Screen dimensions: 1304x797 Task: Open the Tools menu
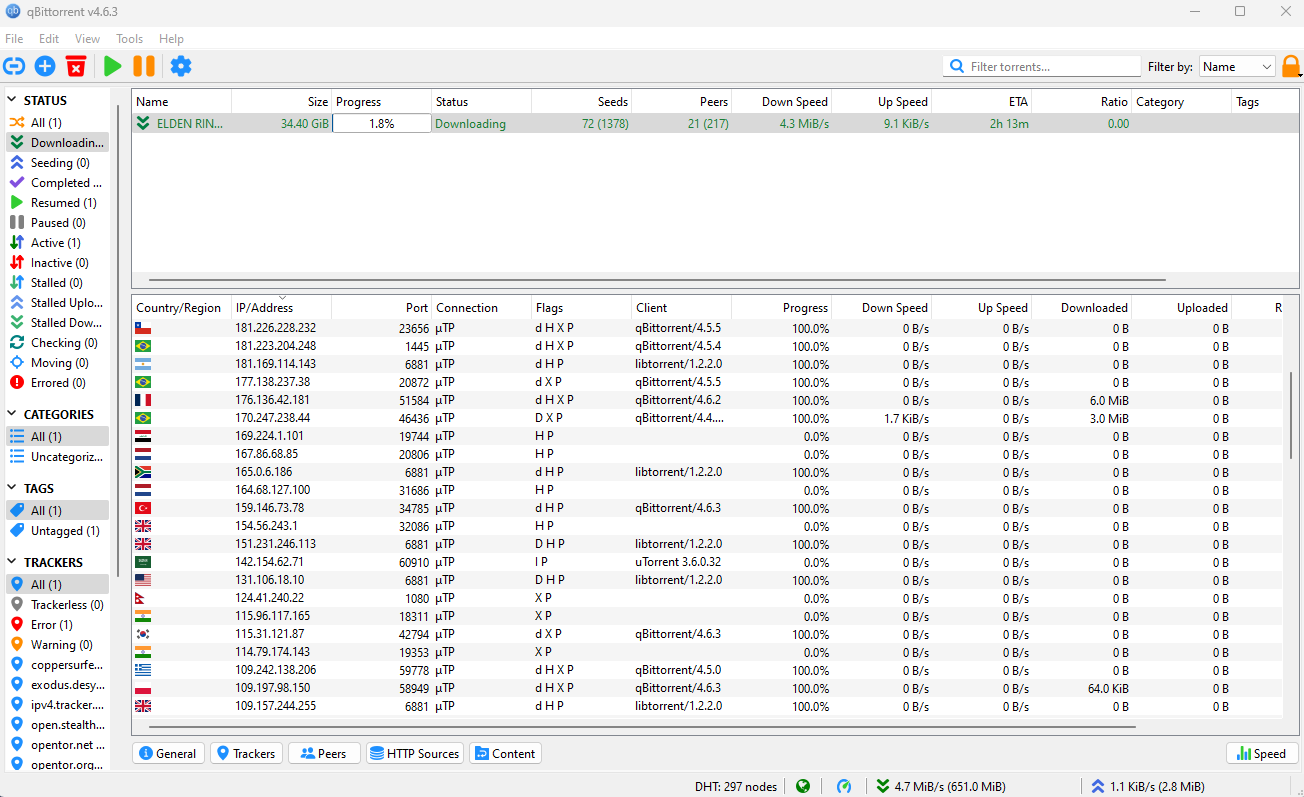[x=129, y=39]
